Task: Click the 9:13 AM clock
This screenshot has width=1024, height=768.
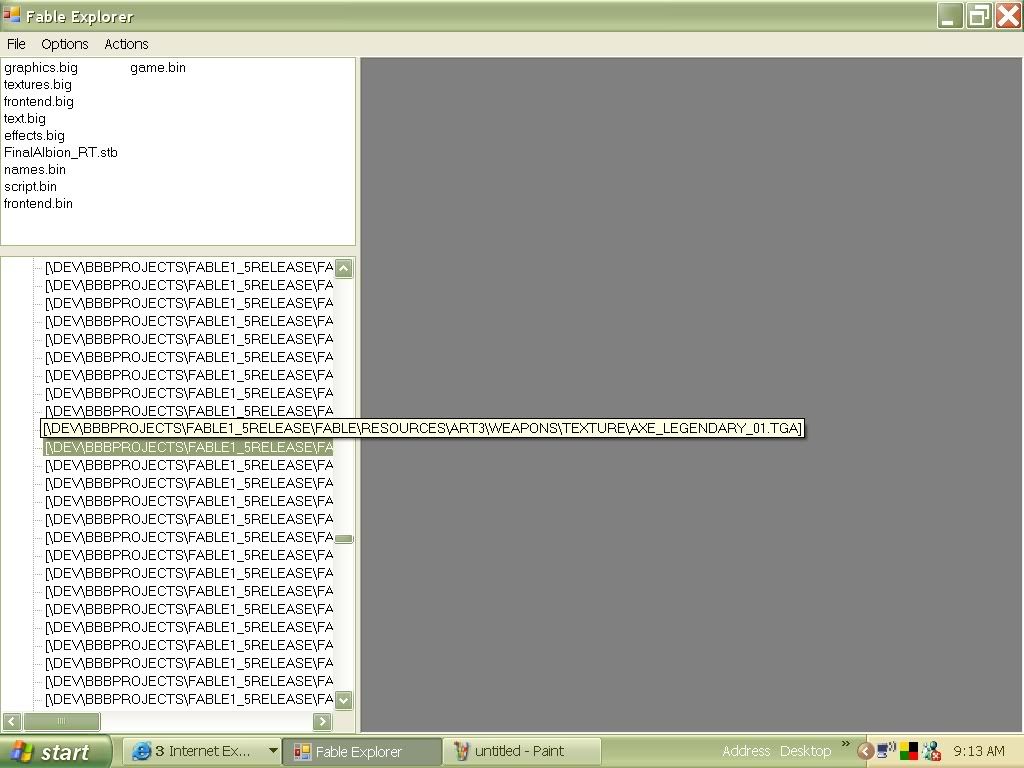Action: 979,751
